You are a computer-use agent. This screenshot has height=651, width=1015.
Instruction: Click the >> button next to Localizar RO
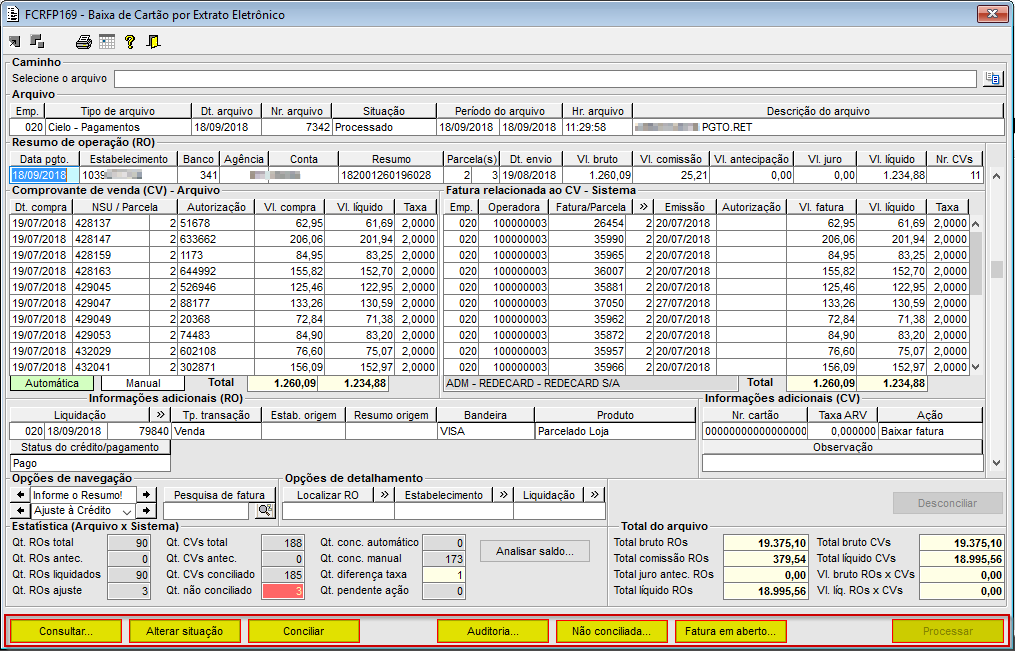384,495
